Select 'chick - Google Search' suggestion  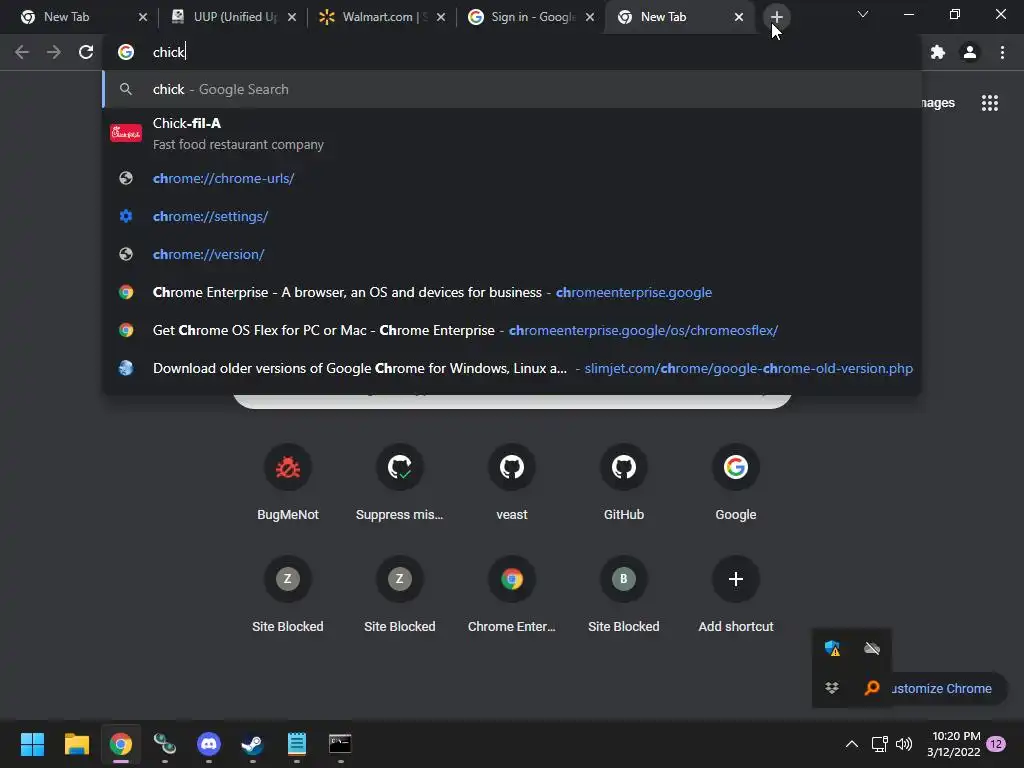pos(512,89)
